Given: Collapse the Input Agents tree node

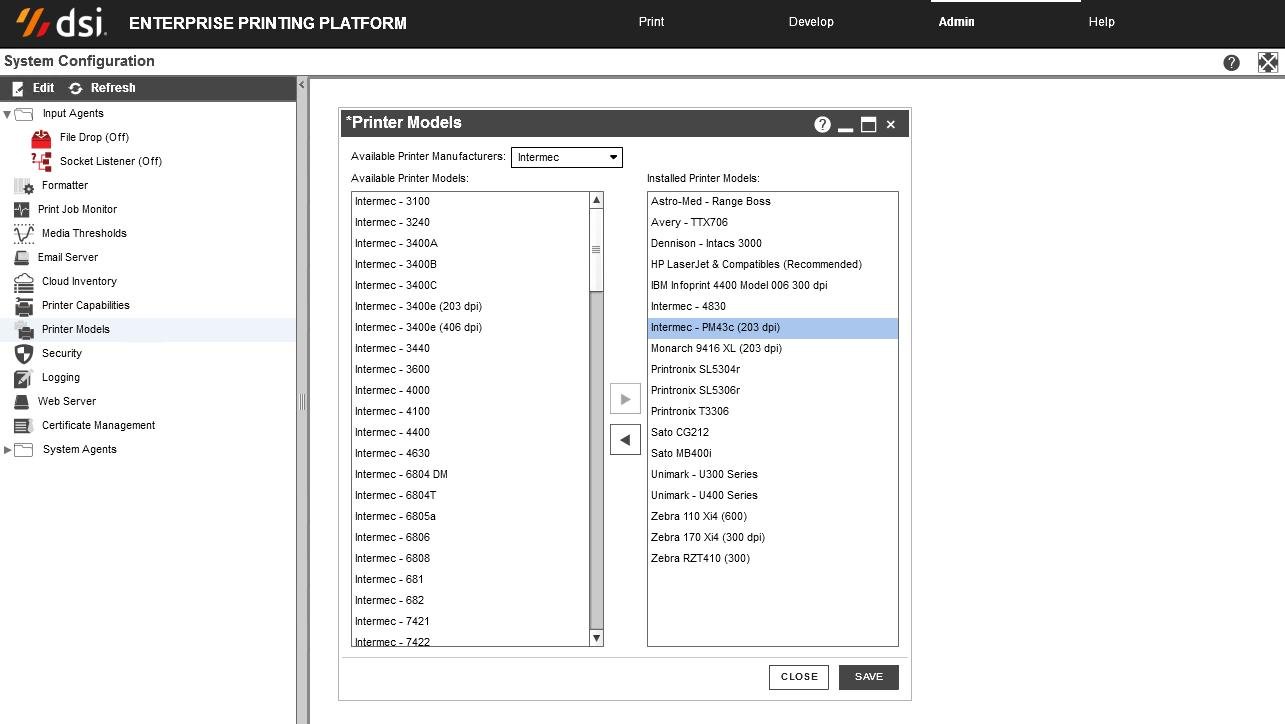Looking at the screenshot, I should [8, 114].
